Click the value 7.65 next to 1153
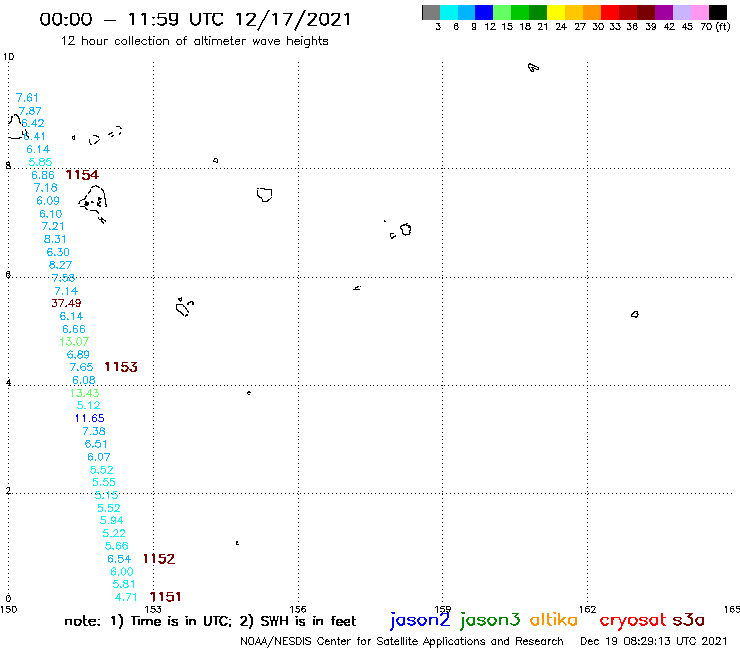 pyautogui.click(x=82, y=367)
